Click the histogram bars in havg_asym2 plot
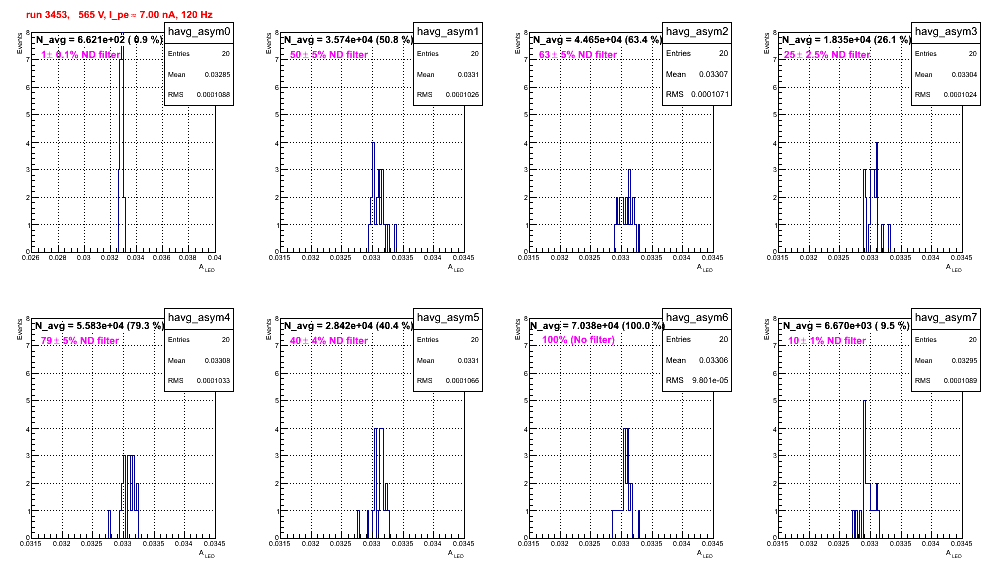The image size is (996, 572). click(627, 210)
